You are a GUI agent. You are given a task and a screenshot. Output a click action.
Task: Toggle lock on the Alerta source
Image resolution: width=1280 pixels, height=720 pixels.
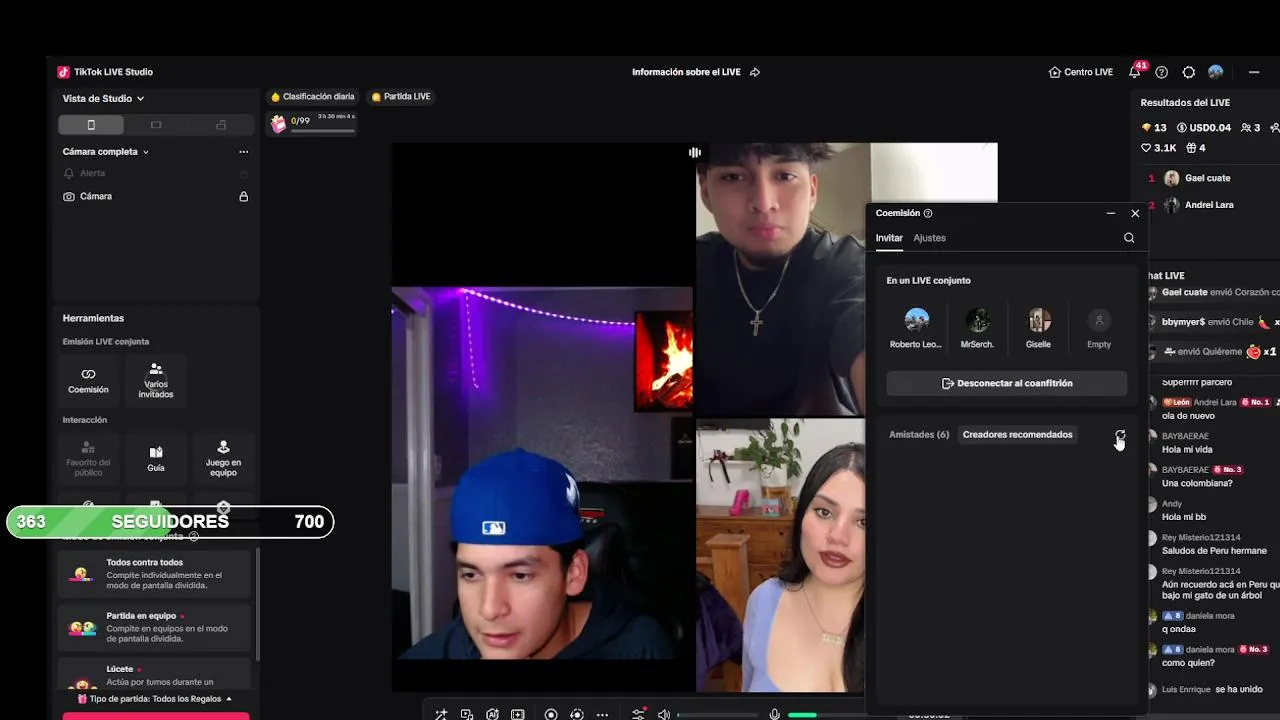(x=243, y=174)
